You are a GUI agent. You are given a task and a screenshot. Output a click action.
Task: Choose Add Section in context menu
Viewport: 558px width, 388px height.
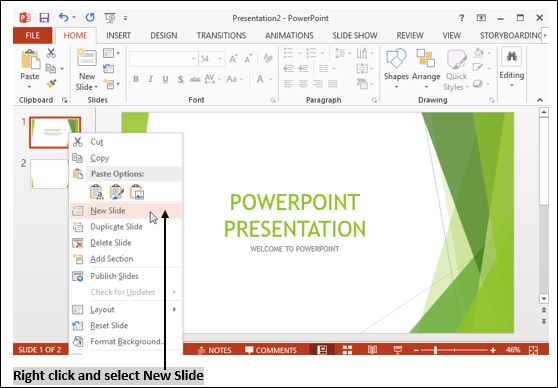126,259
